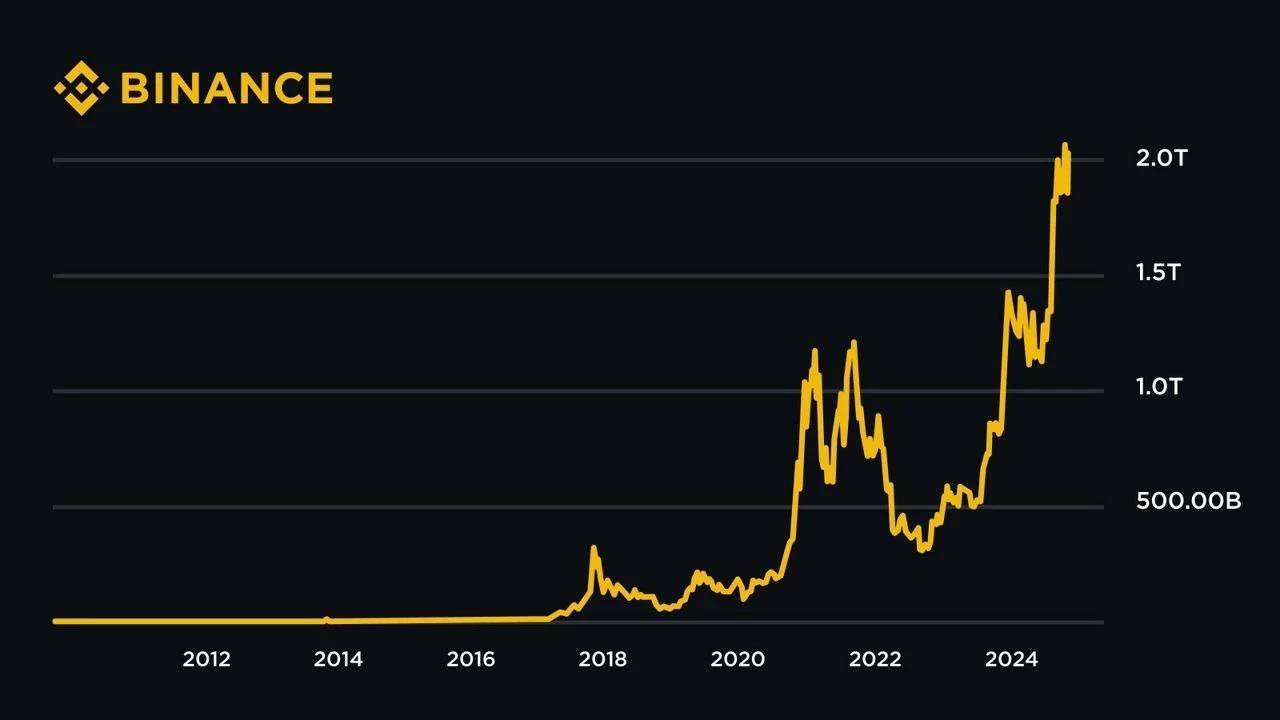Click the 2020 year label

pyautogui.click(x=737, y=659)
